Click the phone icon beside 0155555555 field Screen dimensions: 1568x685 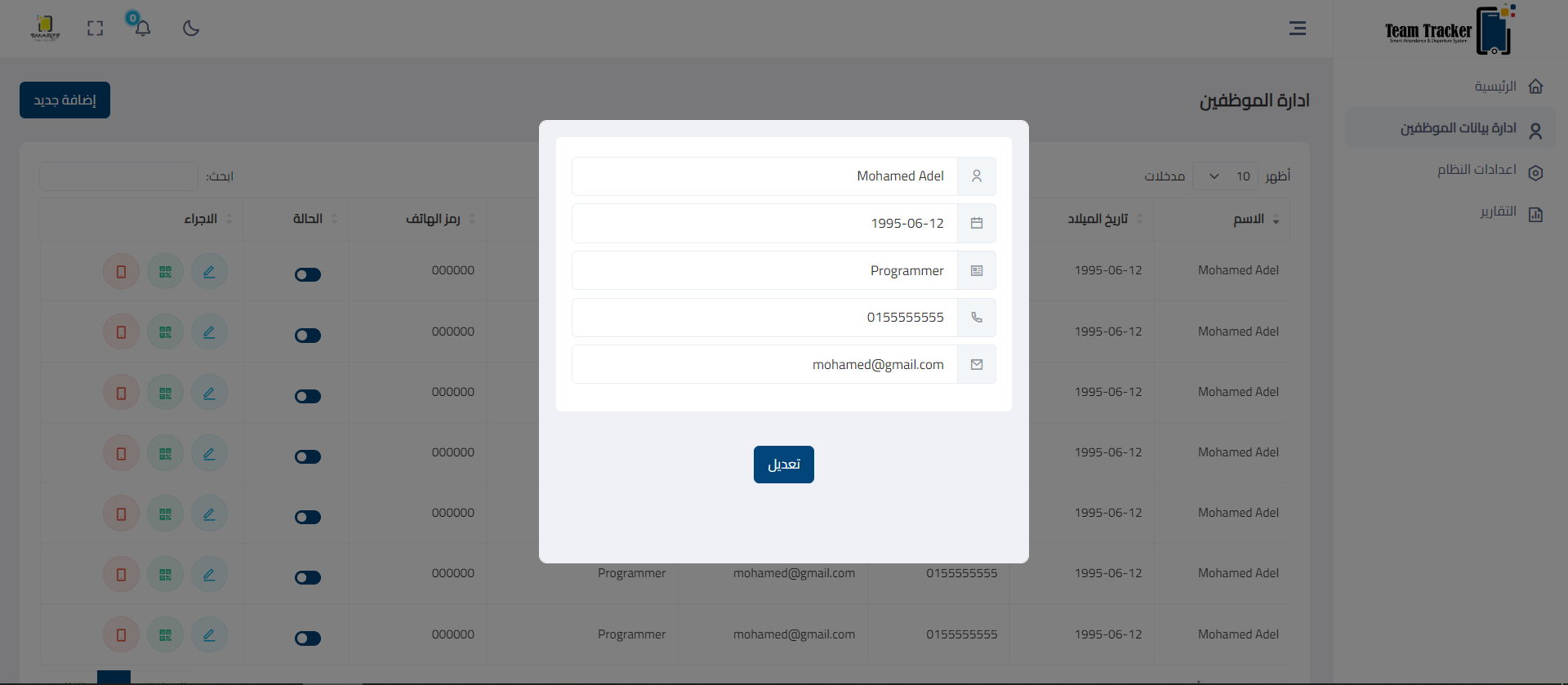(976, 318)
